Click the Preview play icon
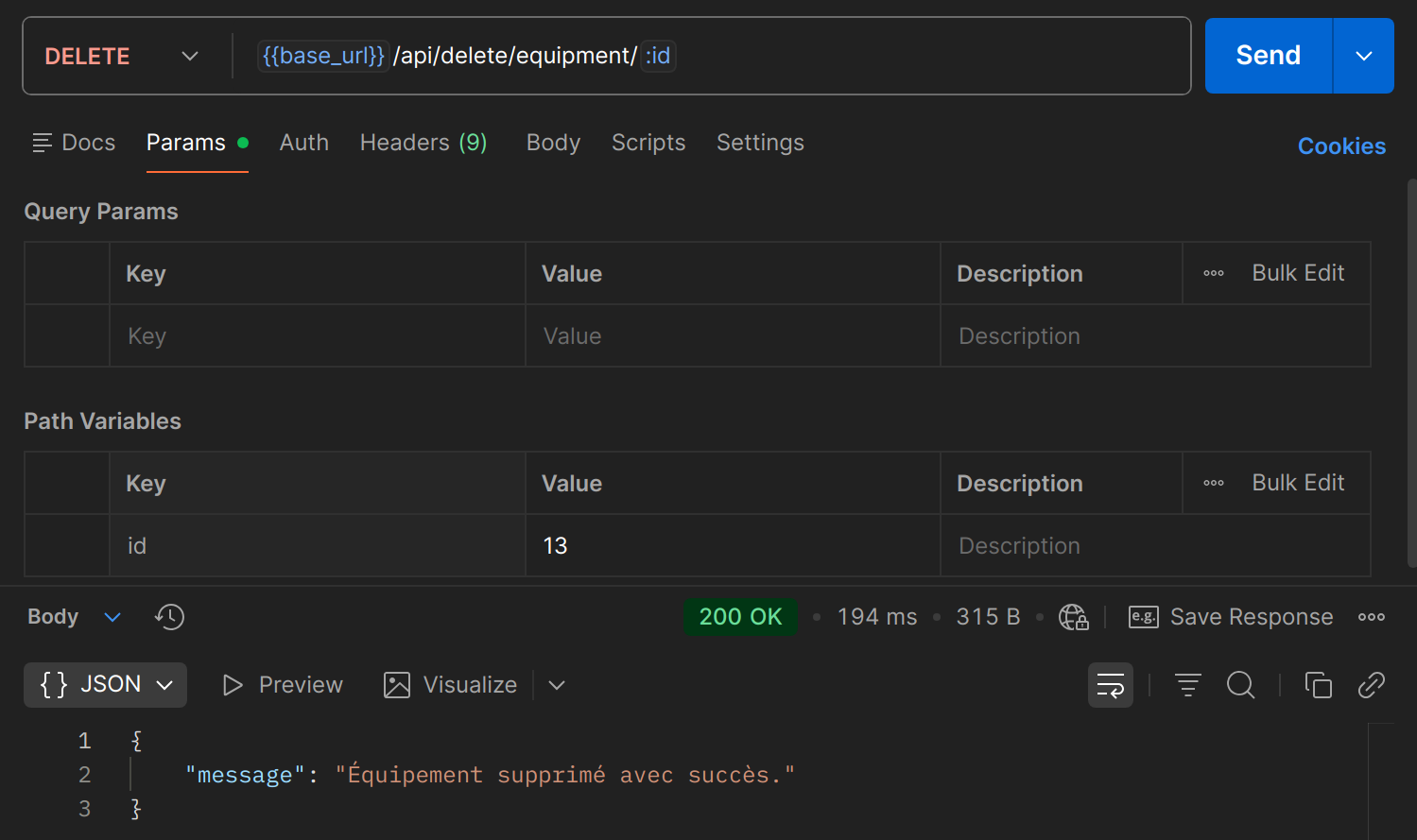The width and height of the screenshot is (1417, 840). [x=233, y=685]
